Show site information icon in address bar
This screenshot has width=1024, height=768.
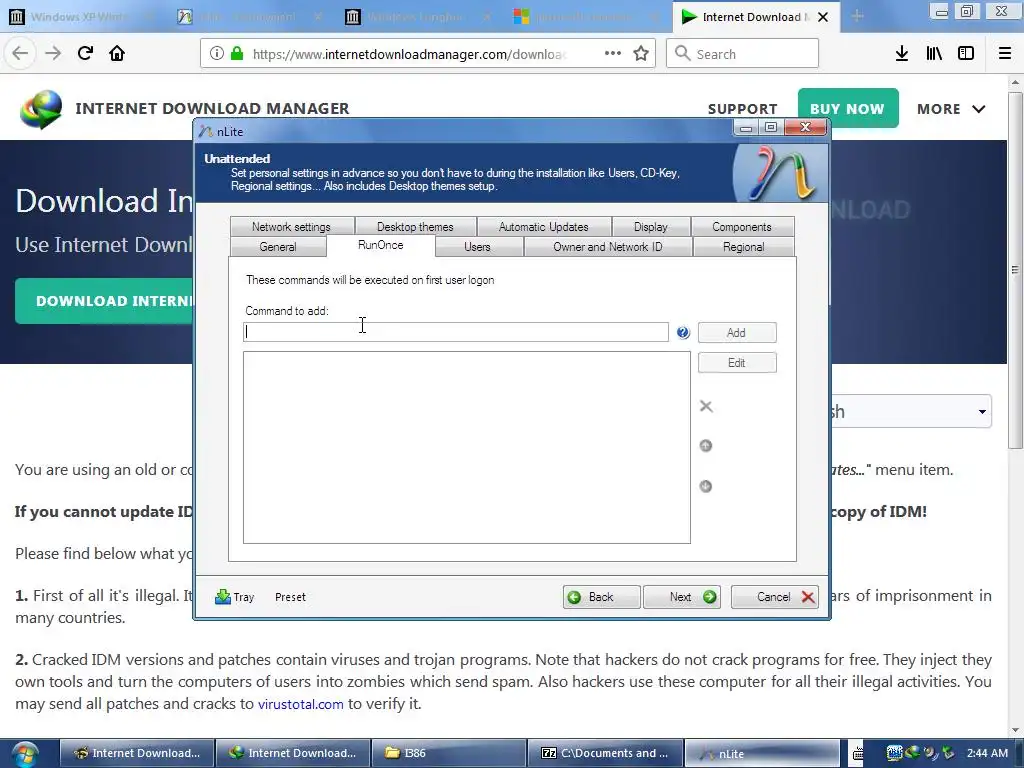pyautogui.click(x=216, y=54)
